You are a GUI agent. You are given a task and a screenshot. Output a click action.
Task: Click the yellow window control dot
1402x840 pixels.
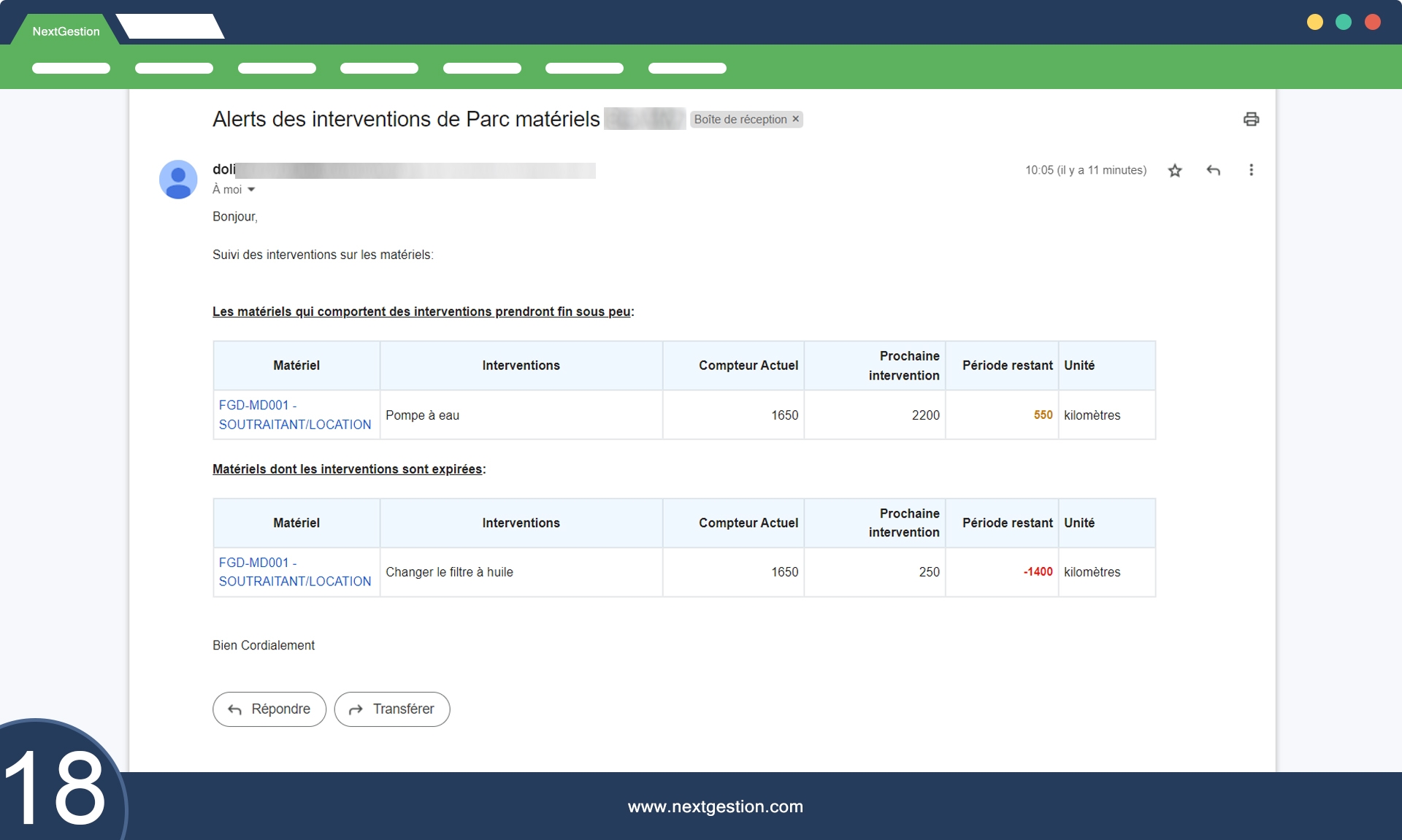pyautogui.click(x=1314, y=22)
